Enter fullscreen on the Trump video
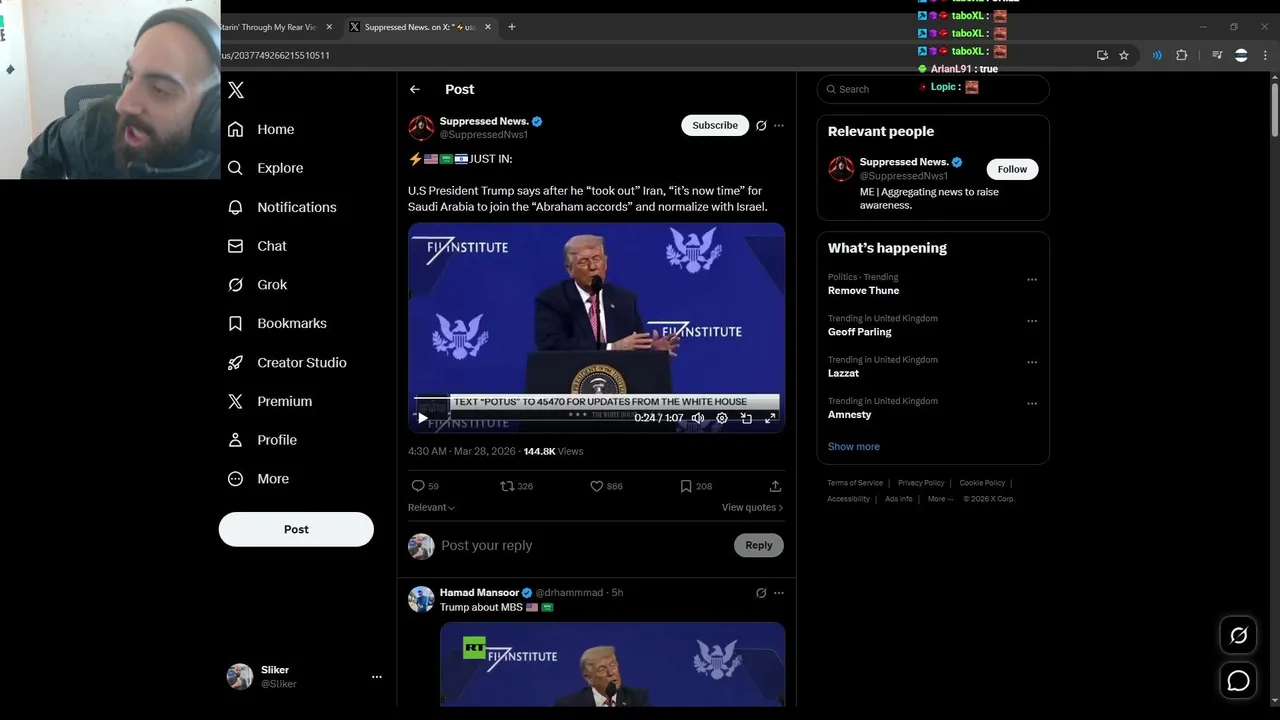The image size is (1280, 720). point(770,418)
